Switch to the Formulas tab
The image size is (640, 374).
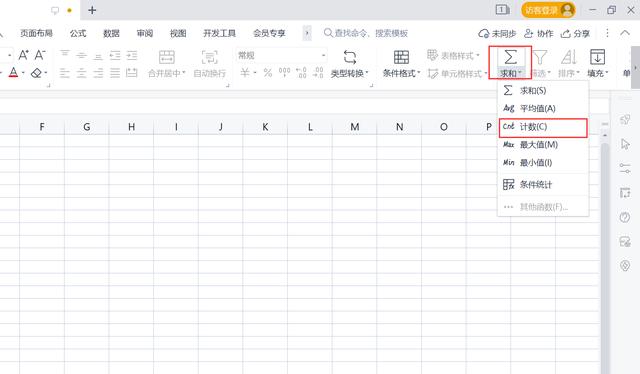click(x=78, y=33)
